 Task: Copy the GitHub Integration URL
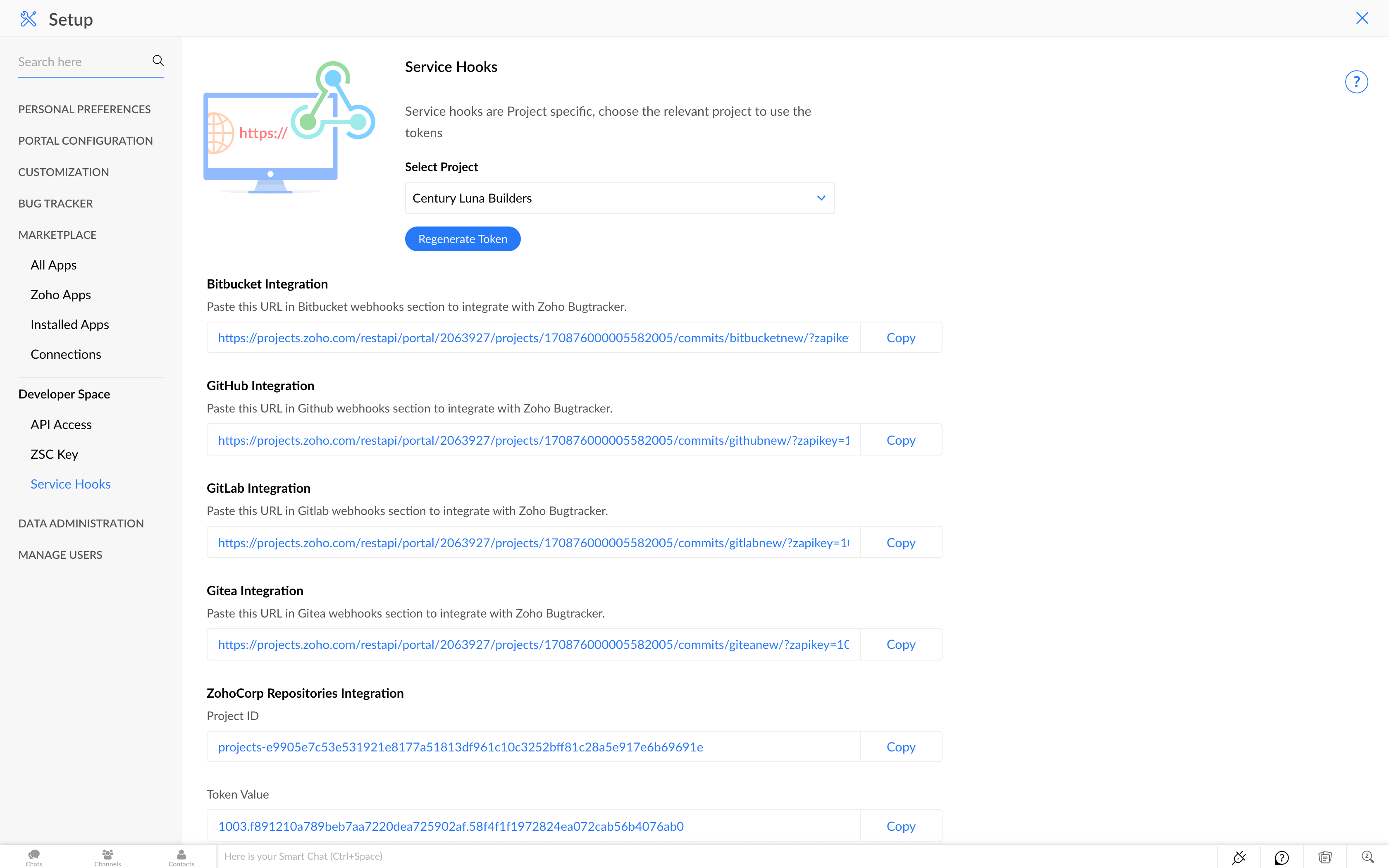click(x=900, y=440)
